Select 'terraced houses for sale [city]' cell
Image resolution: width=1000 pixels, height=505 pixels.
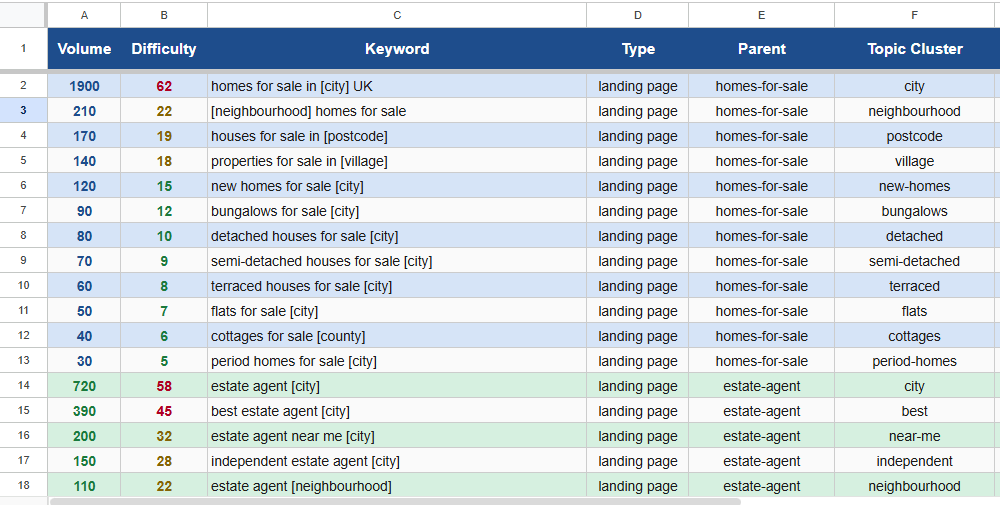click(397, 286)
